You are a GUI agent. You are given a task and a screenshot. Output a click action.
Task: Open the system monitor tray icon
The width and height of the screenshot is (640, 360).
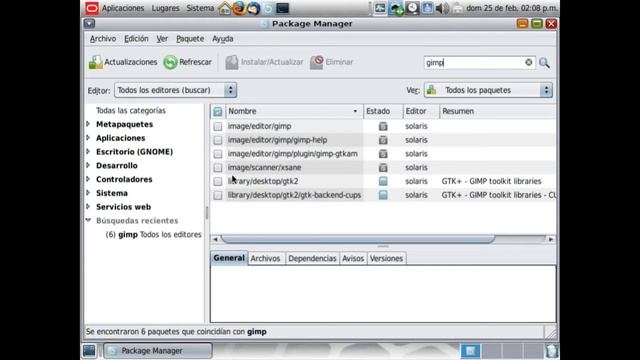380,8
